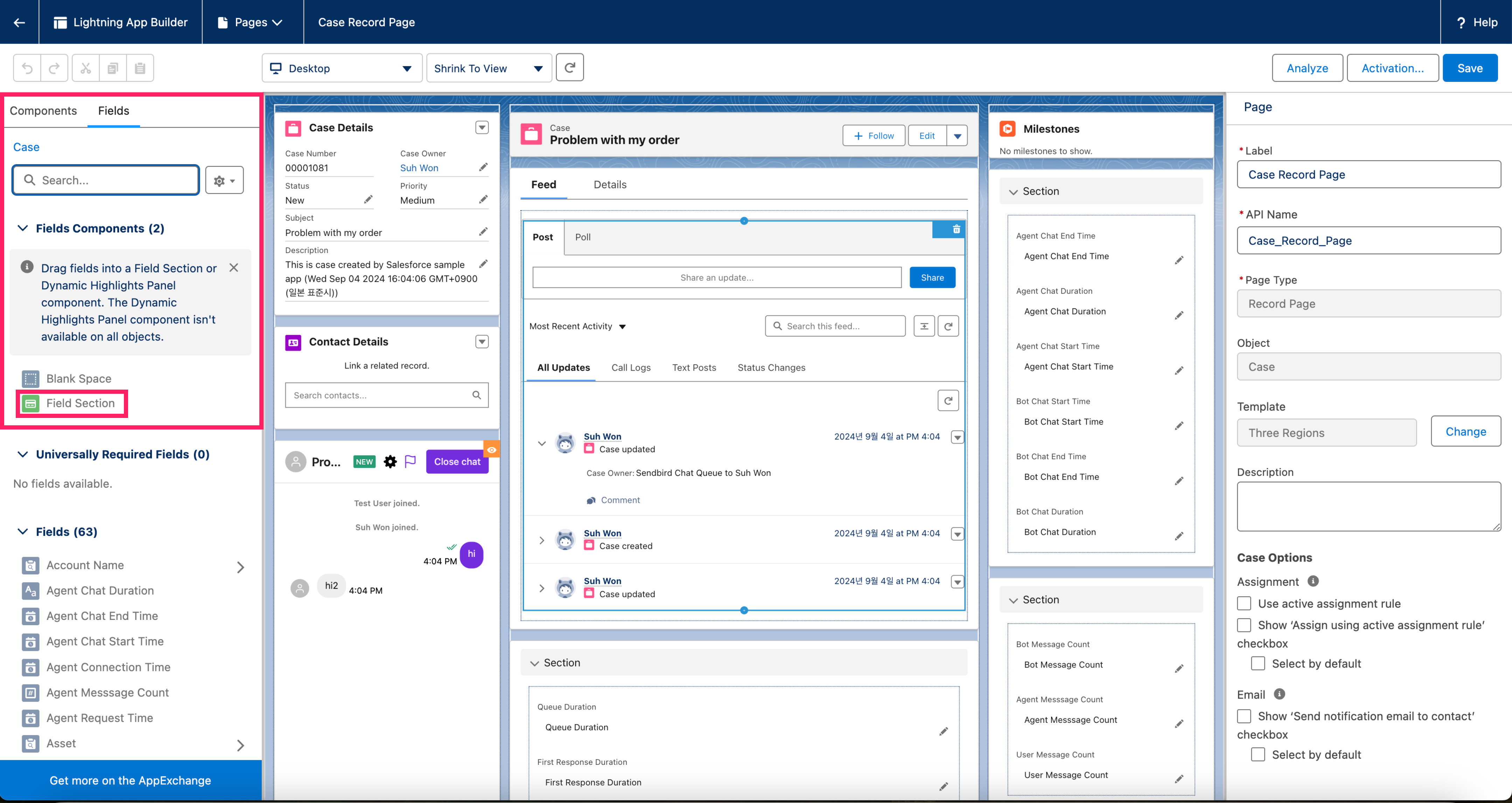Screen dimensions: 1512x803
Task: Click the Redo icon in the toolbar
Action: pyautogui.click(x=54, y=68)
